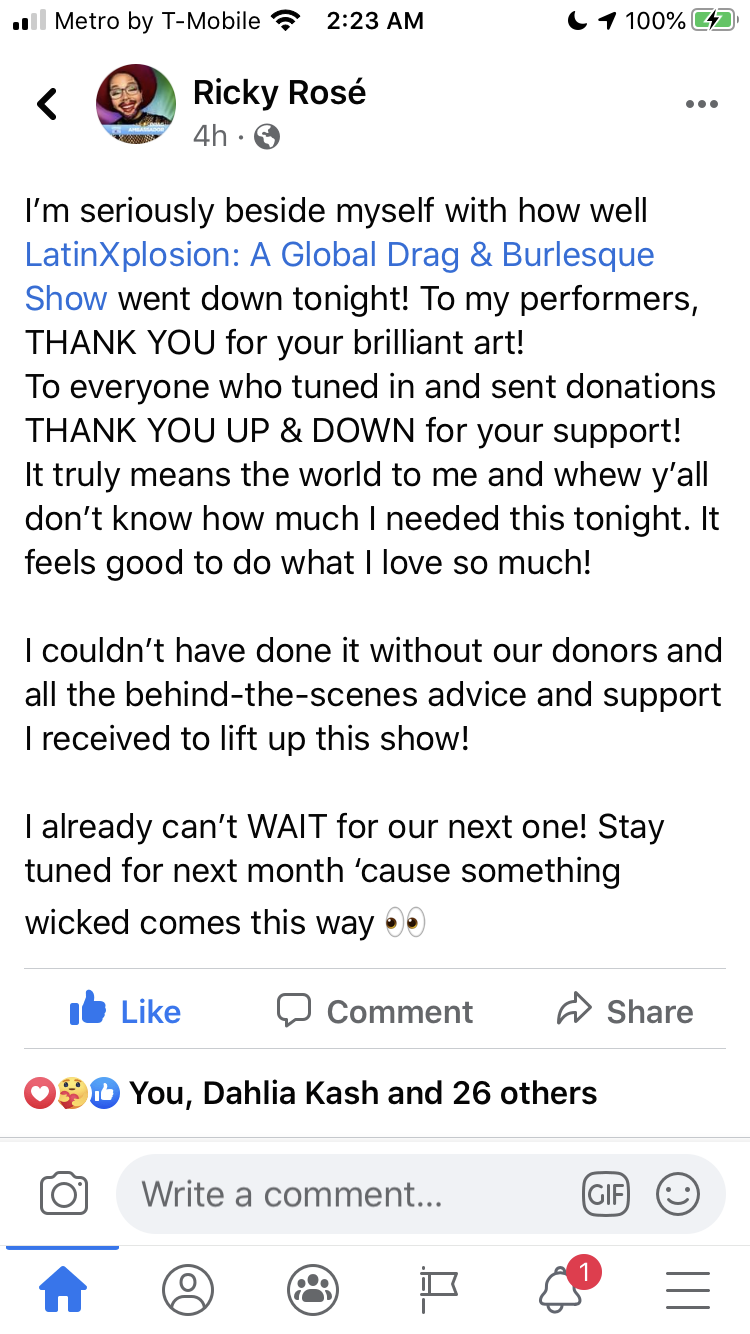Toggle the Like button on post

point(125,1011)
